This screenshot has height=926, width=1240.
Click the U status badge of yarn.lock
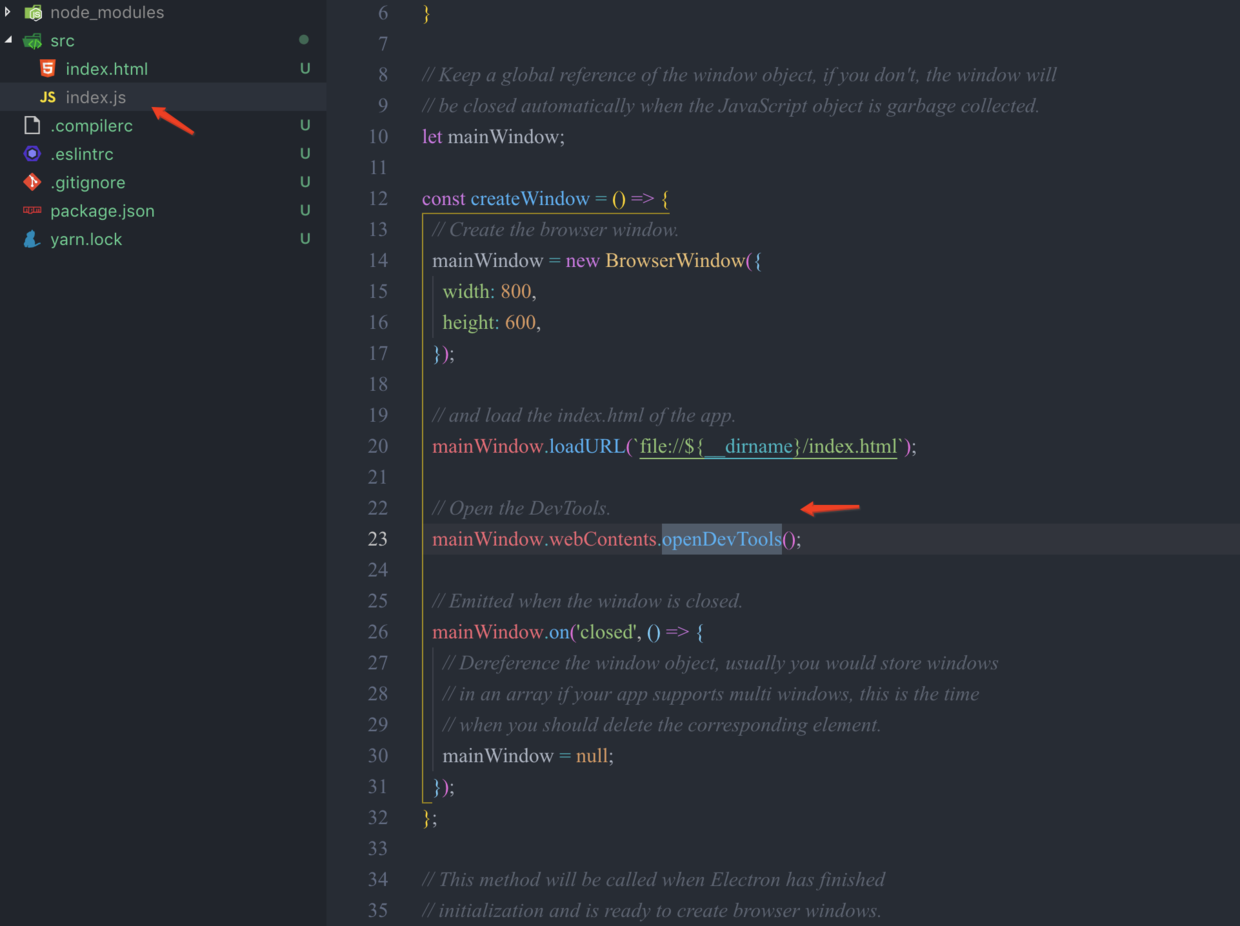coord(305,239)
